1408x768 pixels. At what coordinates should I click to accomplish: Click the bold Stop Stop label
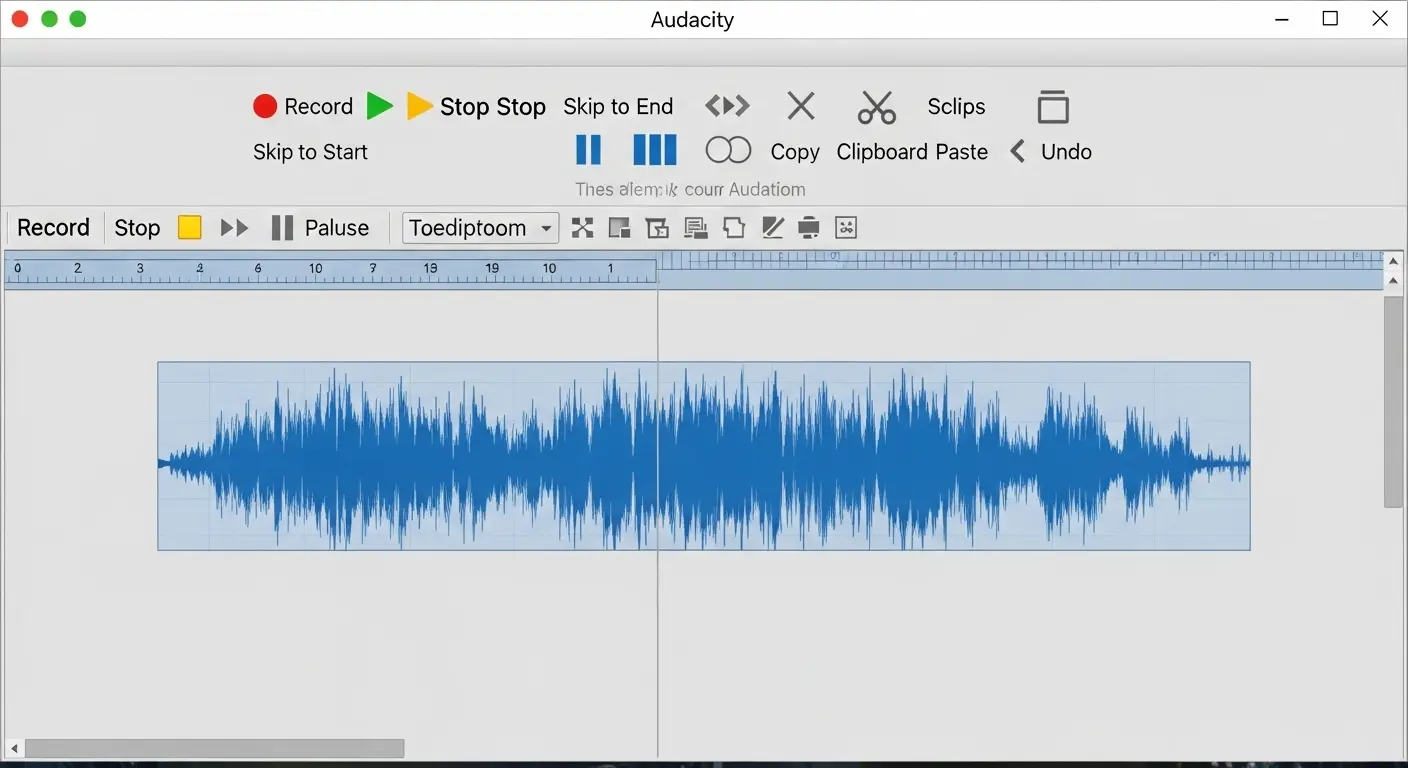click(493, 107)
